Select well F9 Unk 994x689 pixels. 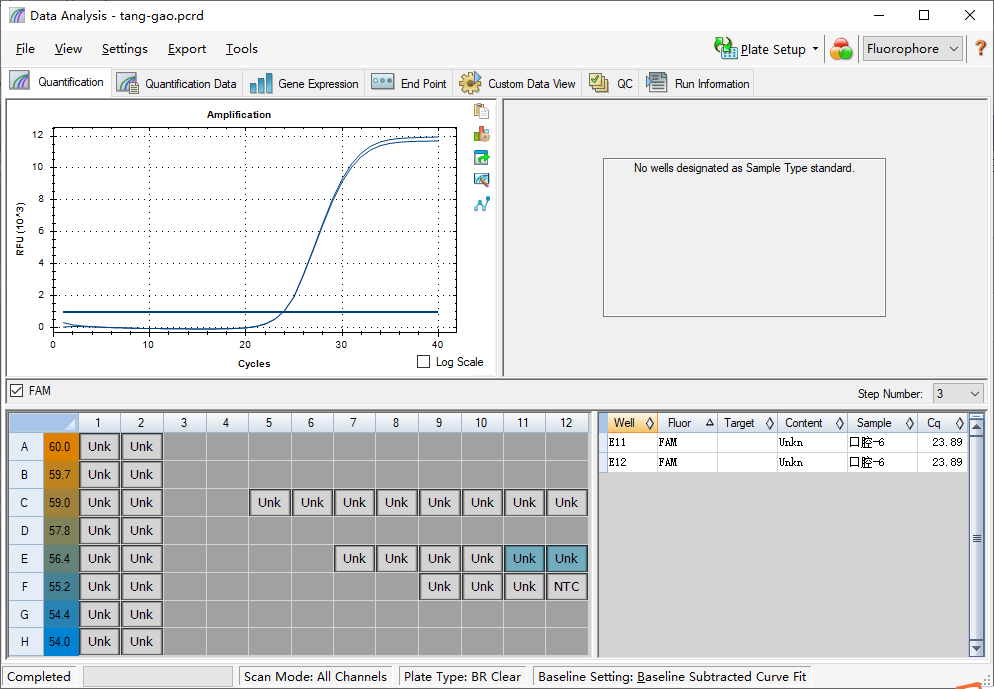point(439,586)
